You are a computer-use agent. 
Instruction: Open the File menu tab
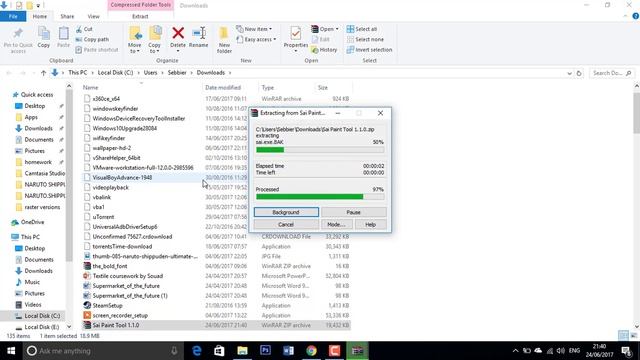pyautogui.click(x=13, y=16)
